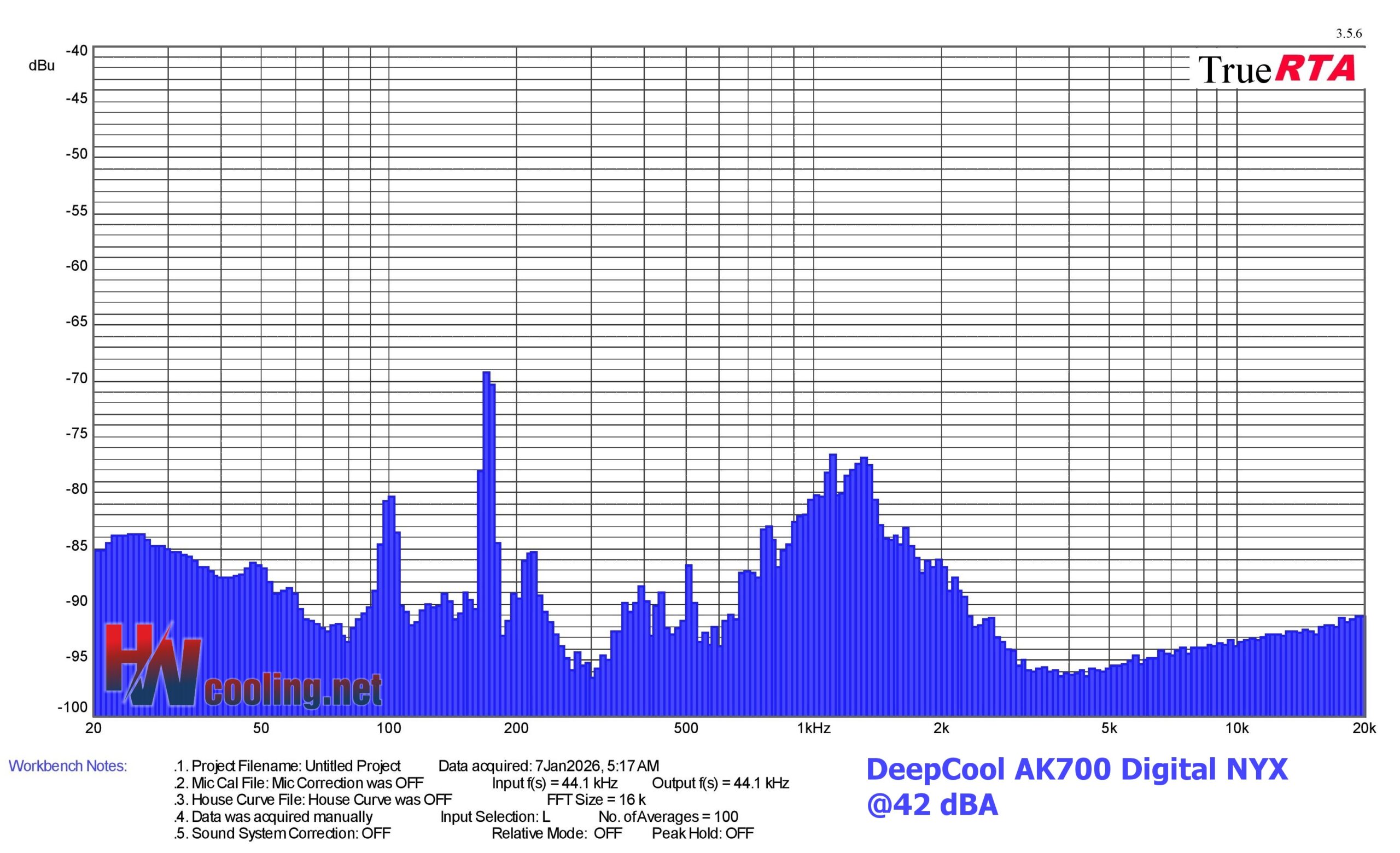Click the 20k frequency axis label
Screen dimensions: 1400x853
1364,729
